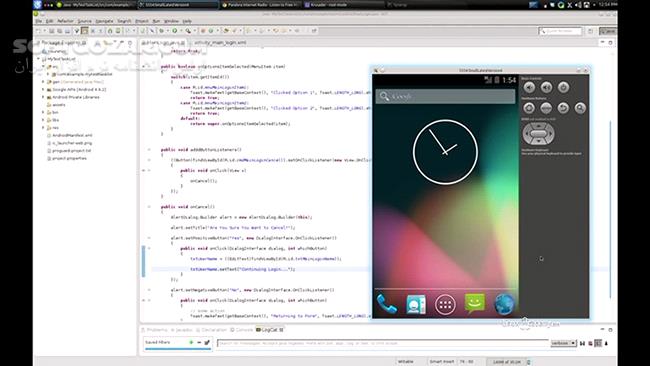Tap the analog clock widget

pos(445,152)
